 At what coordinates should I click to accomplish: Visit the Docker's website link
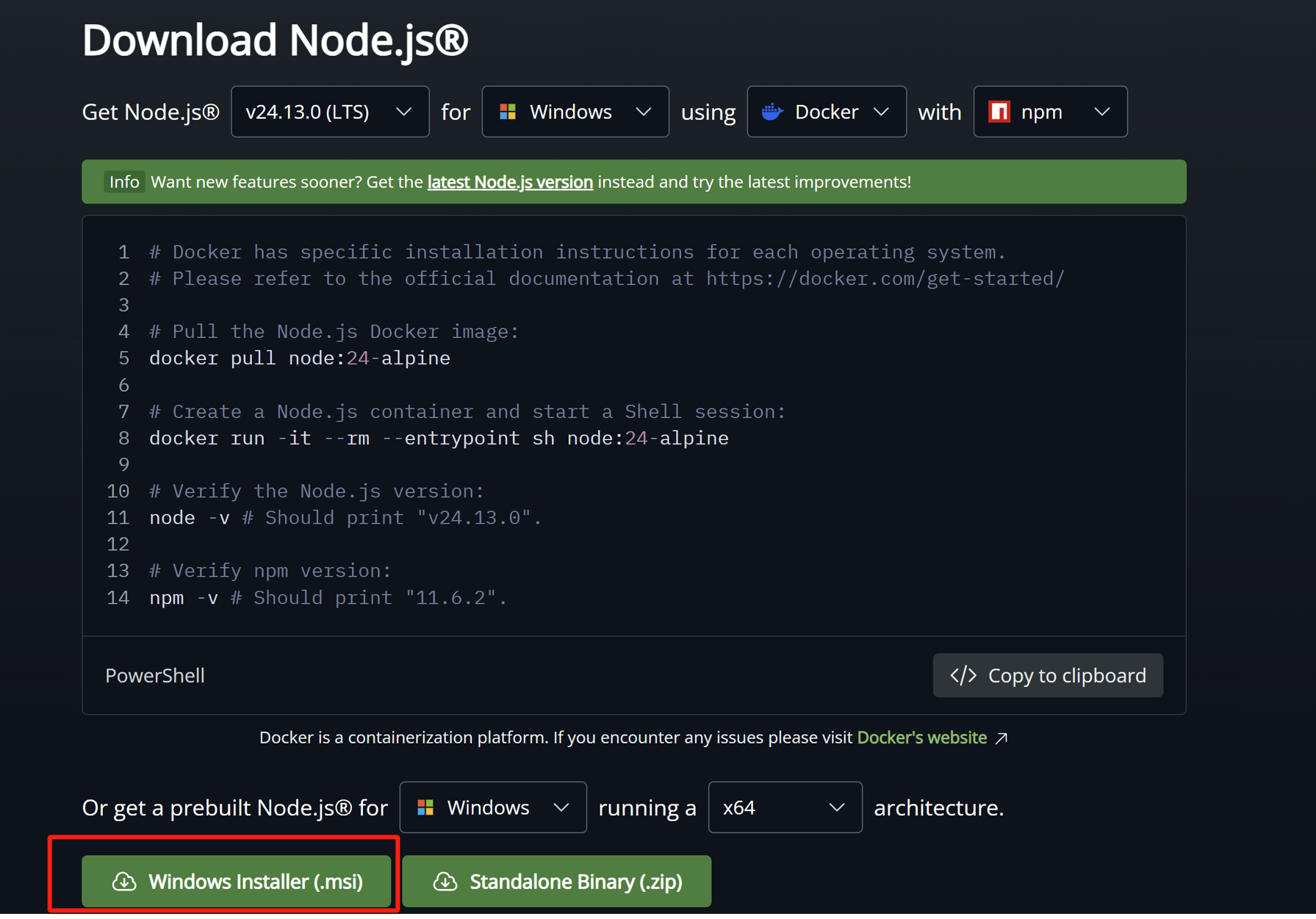tap(922, 738)
